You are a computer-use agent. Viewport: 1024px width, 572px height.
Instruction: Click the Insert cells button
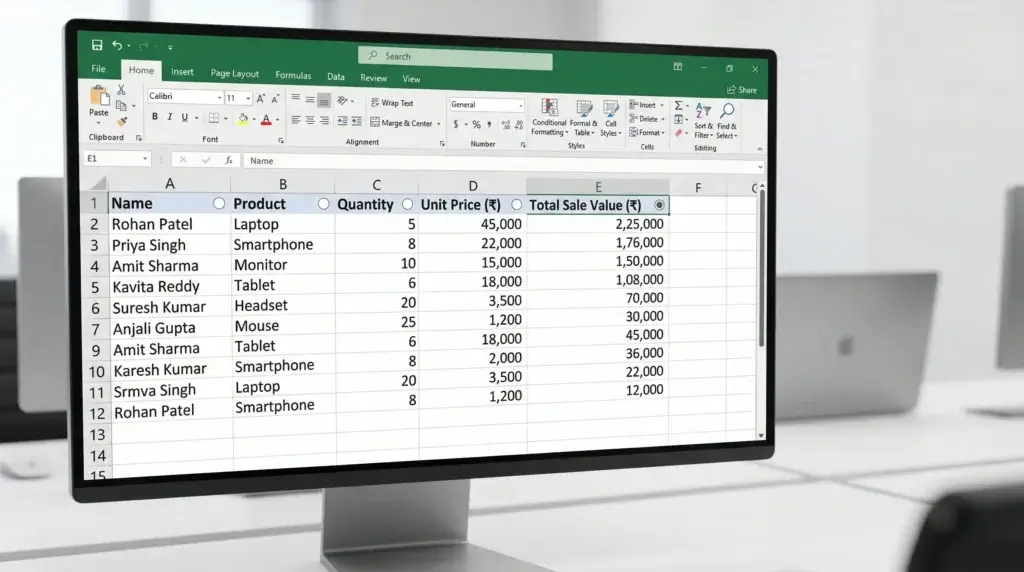(646, 105)
